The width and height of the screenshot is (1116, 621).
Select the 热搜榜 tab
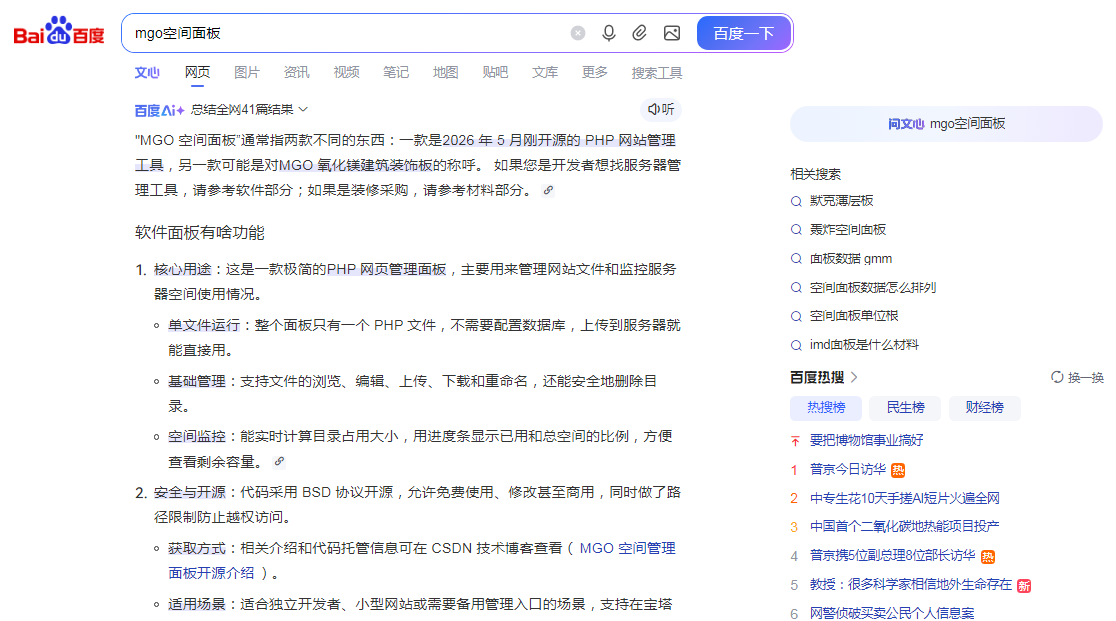[x=826, y=408]
